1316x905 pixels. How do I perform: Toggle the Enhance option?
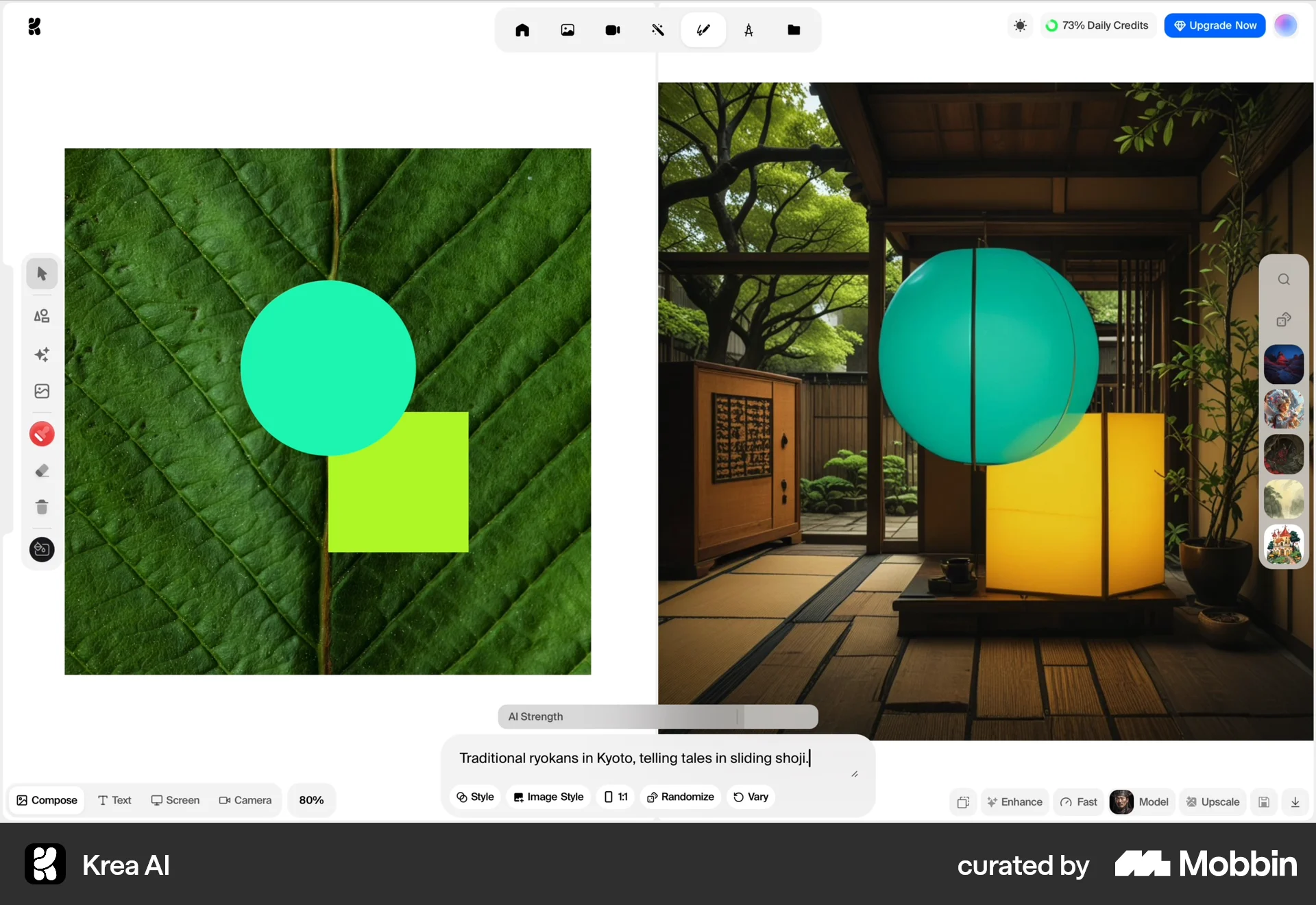pos(1014,801)
